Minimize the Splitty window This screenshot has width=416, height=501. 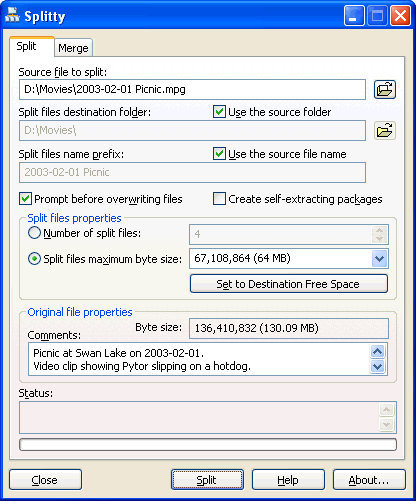(x=354, y=15)
